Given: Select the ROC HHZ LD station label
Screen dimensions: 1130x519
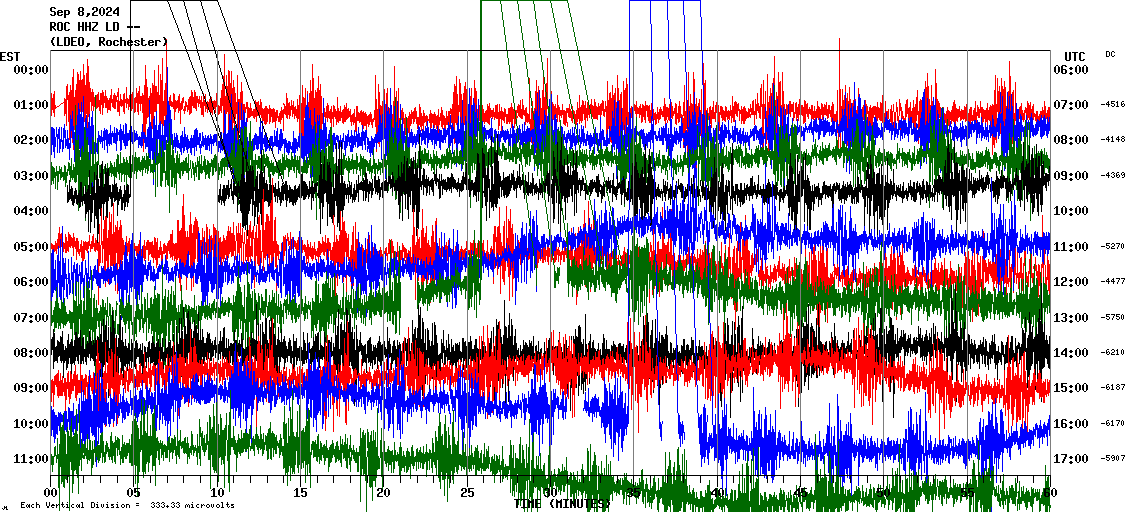Looking at the screenshot, I should 94,27.
